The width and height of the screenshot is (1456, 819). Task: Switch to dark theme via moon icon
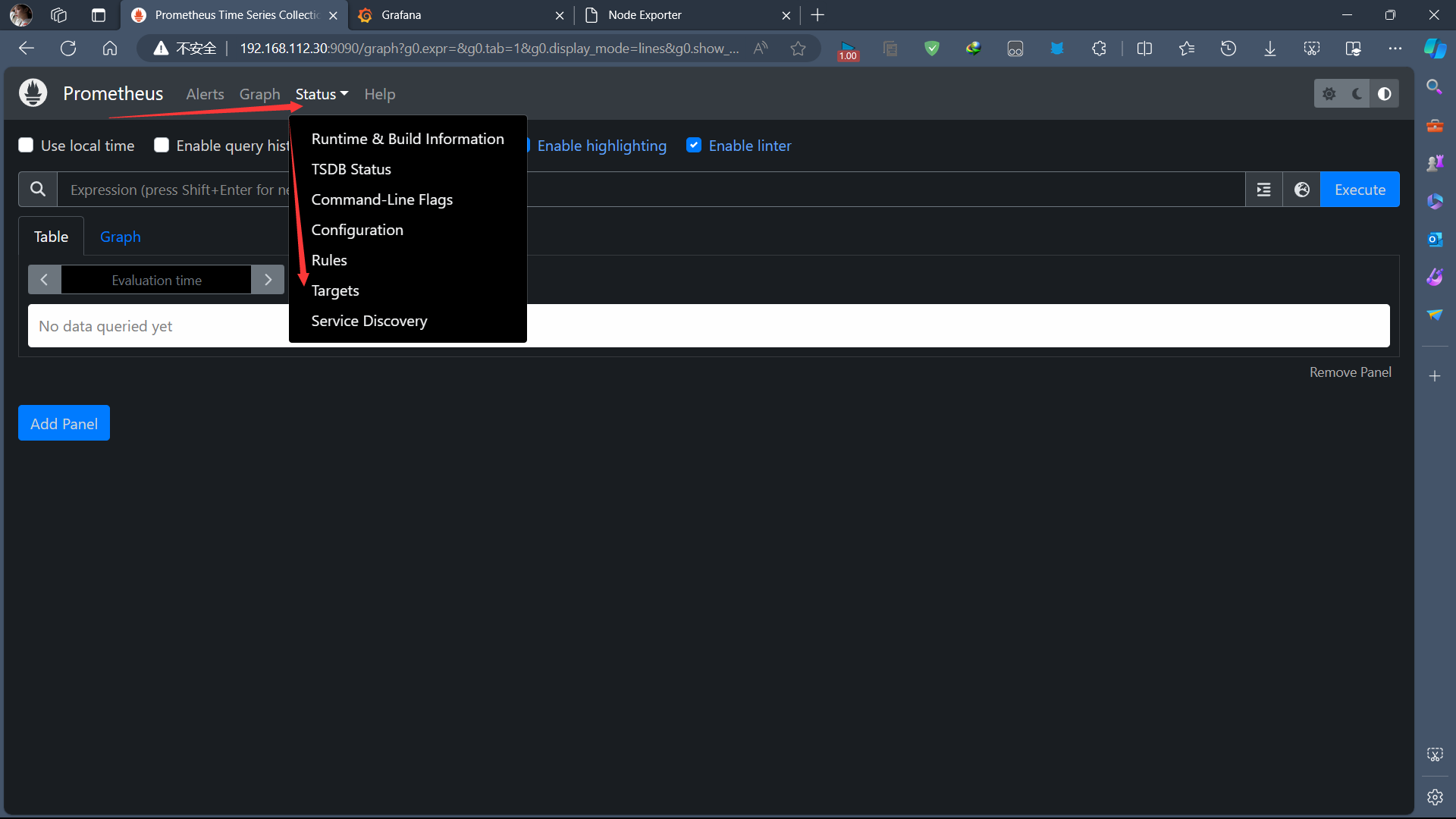(1357, 93)
